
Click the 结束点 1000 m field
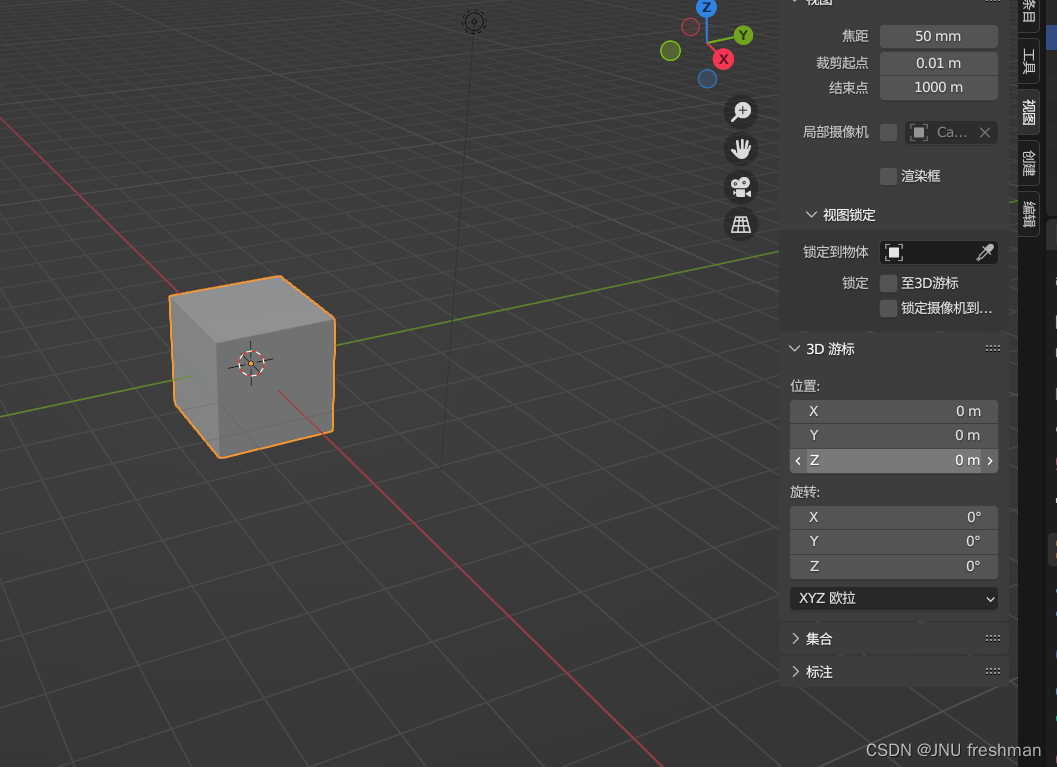[x=938, y=88]
